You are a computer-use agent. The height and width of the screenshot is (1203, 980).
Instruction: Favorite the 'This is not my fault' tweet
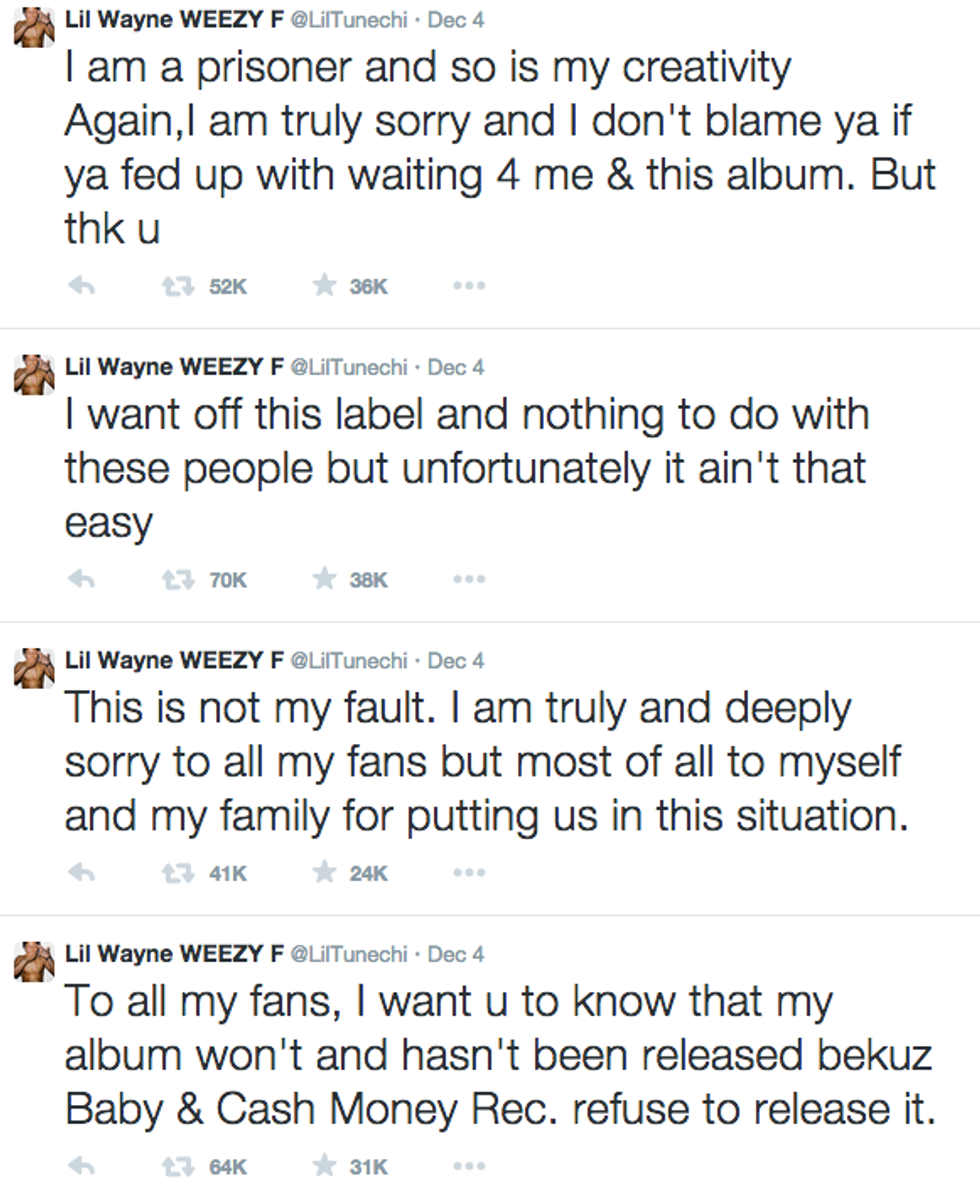click(324, 873)
